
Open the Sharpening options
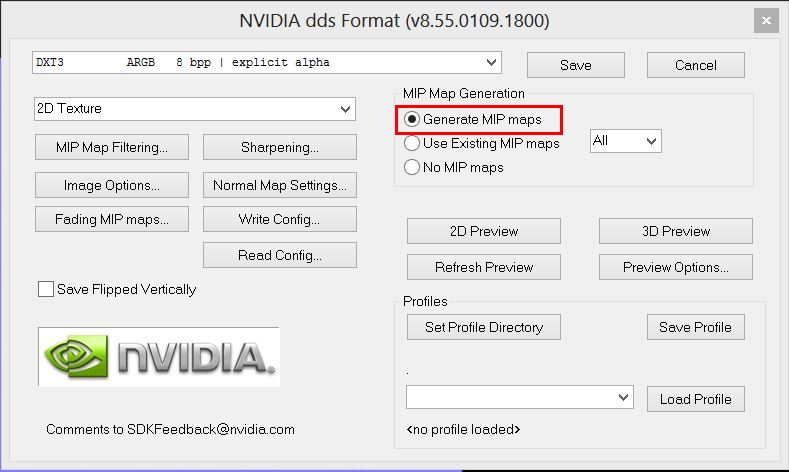[x=279, y=147]
